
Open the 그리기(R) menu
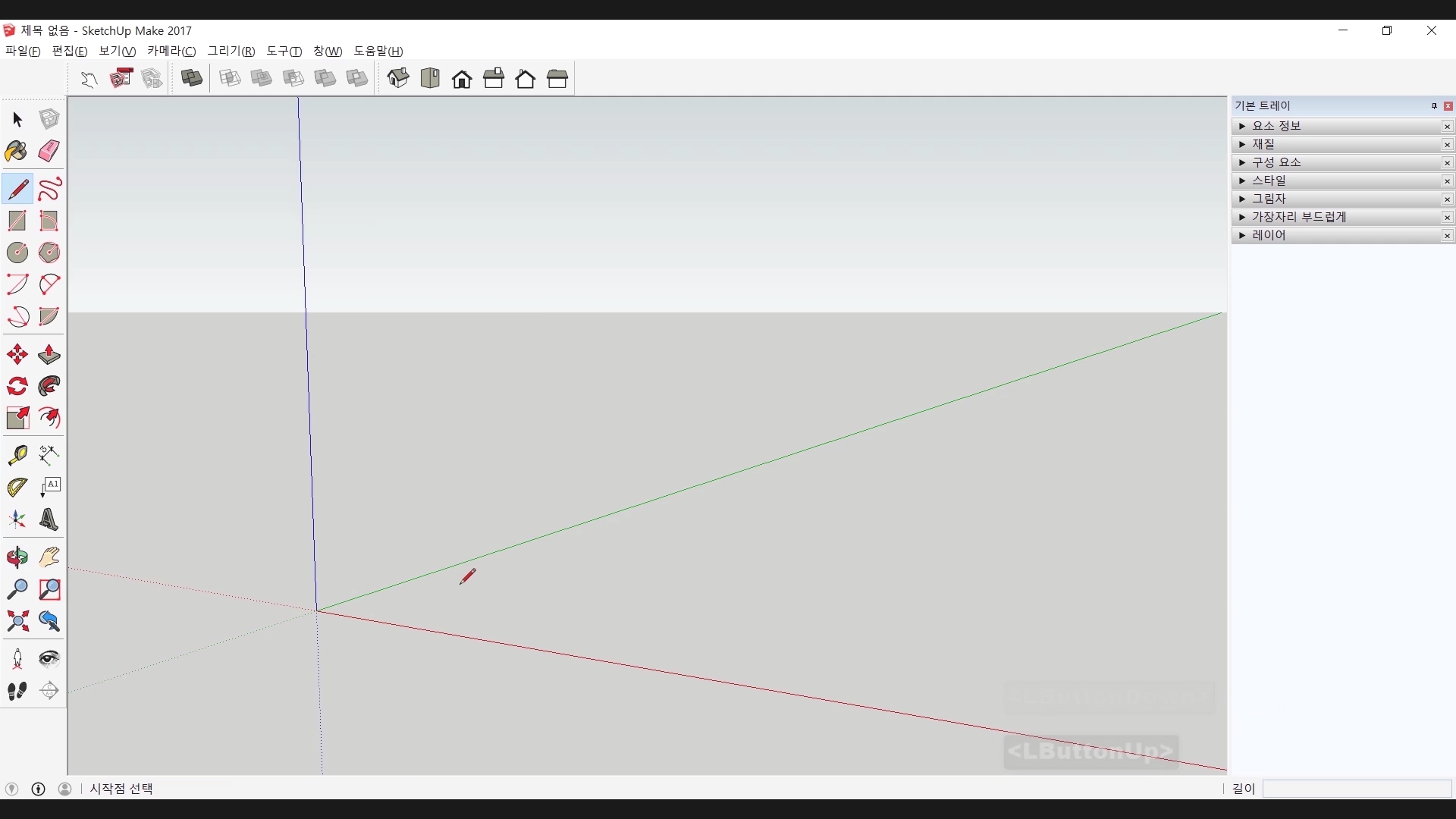click(x=231, y=51)
